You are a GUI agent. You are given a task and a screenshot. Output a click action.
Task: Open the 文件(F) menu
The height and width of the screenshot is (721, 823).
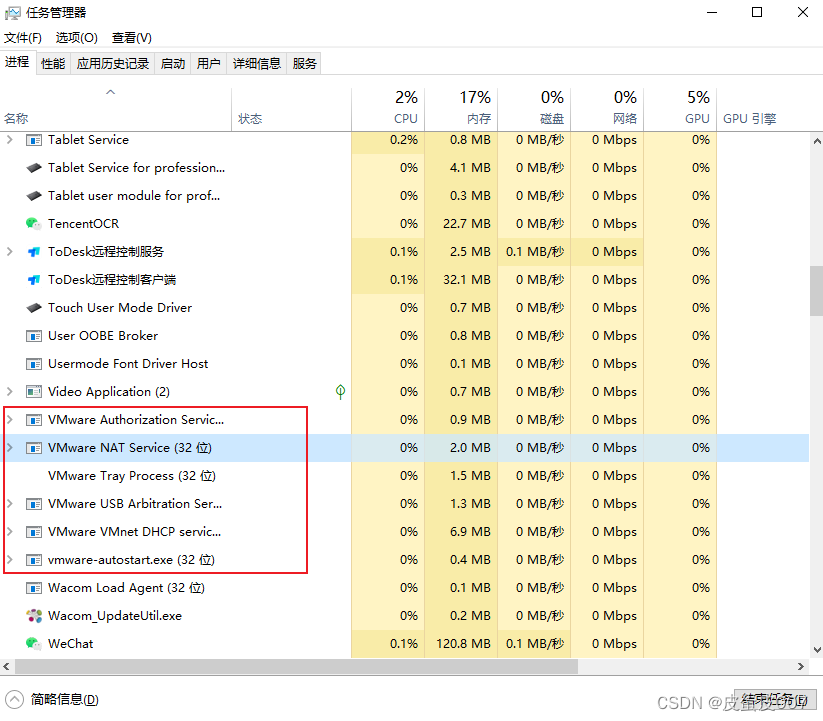(23, 38)
